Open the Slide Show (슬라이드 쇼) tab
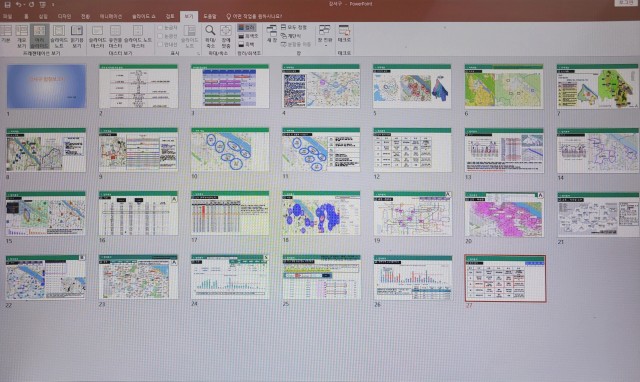This screenshot has width=640, height=382. tap(144, 16)
